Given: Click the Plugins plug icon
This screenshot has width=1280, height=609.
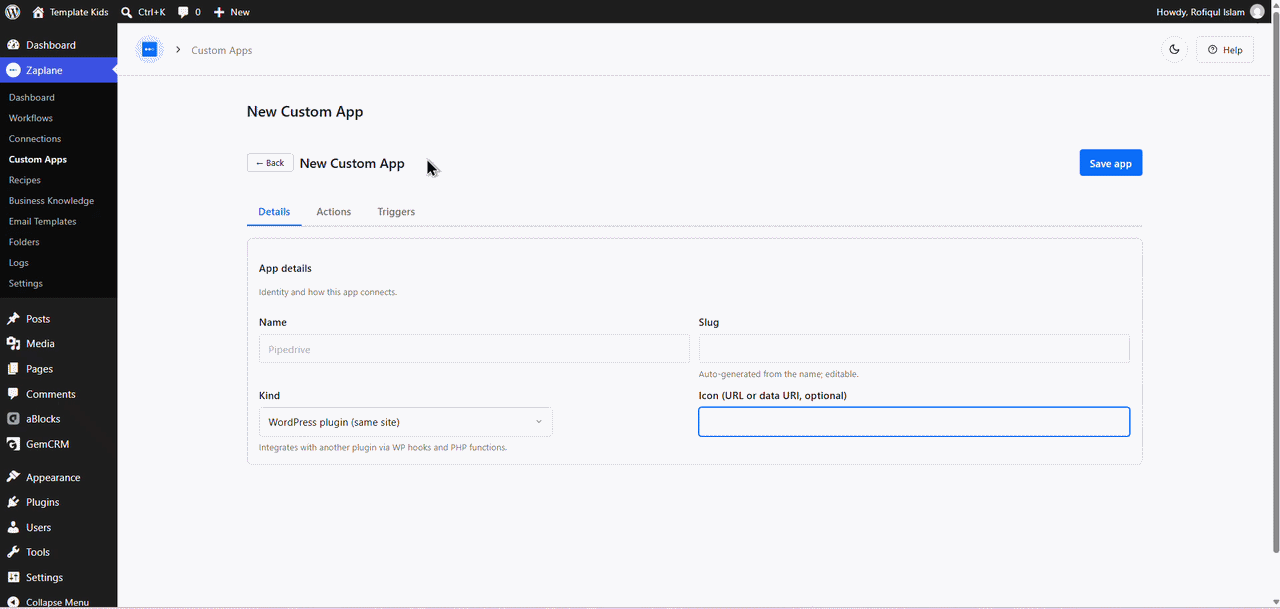Looking at the screenshot, I should (13, 502).
